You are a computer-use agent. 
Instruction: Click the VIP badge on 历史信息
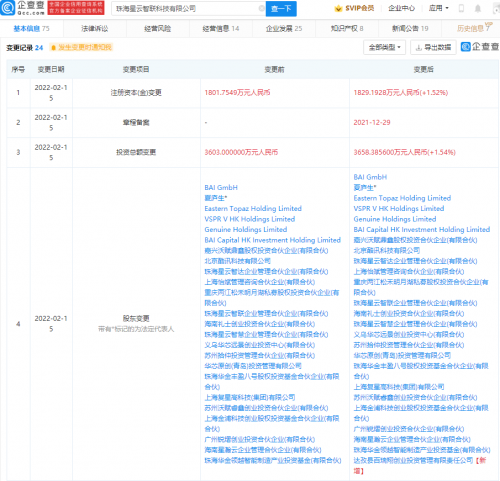click(489, 25)
